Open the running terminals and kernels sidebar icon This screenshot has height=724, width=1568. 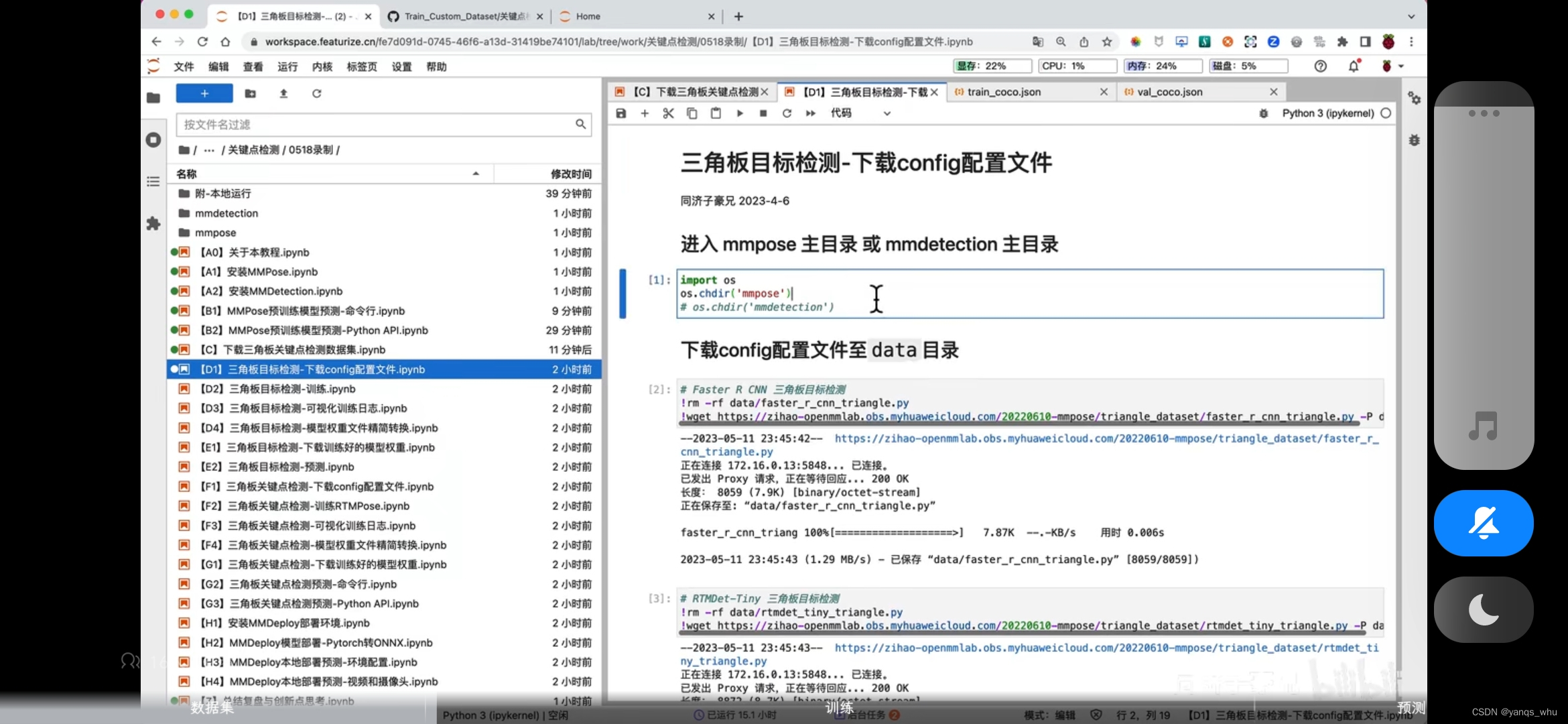[x=153, y=140]
